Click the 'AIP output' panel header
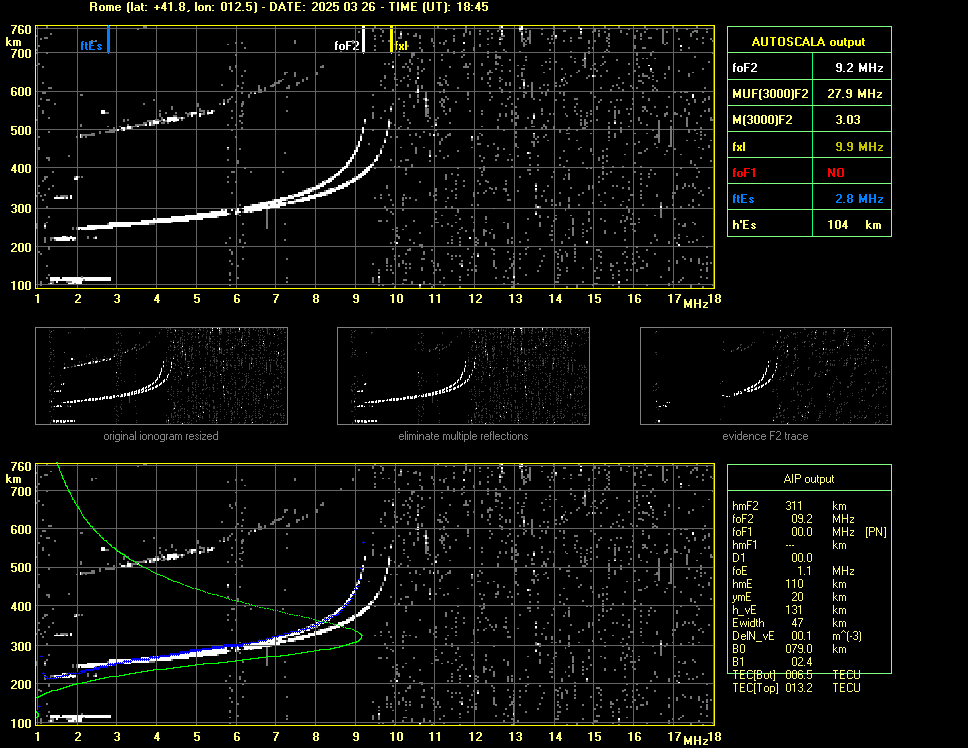The height and width of the screenshot is (748, 968). [809, 478]
